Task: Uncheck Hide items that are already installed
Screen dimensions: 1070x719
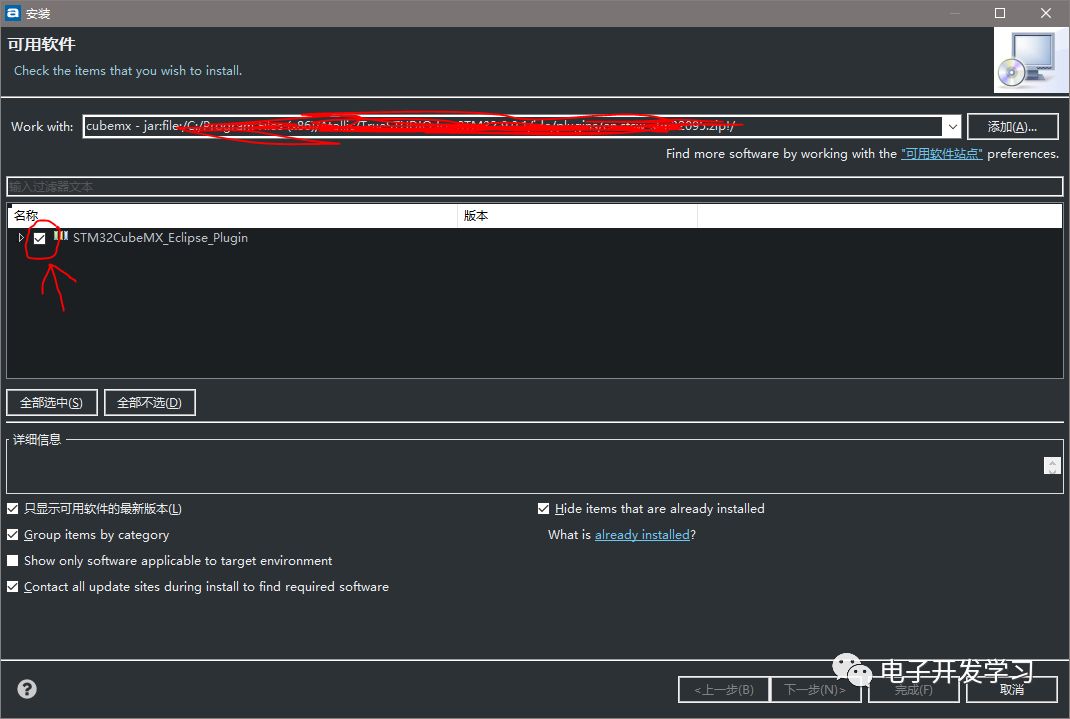Action: coord(543,509)
